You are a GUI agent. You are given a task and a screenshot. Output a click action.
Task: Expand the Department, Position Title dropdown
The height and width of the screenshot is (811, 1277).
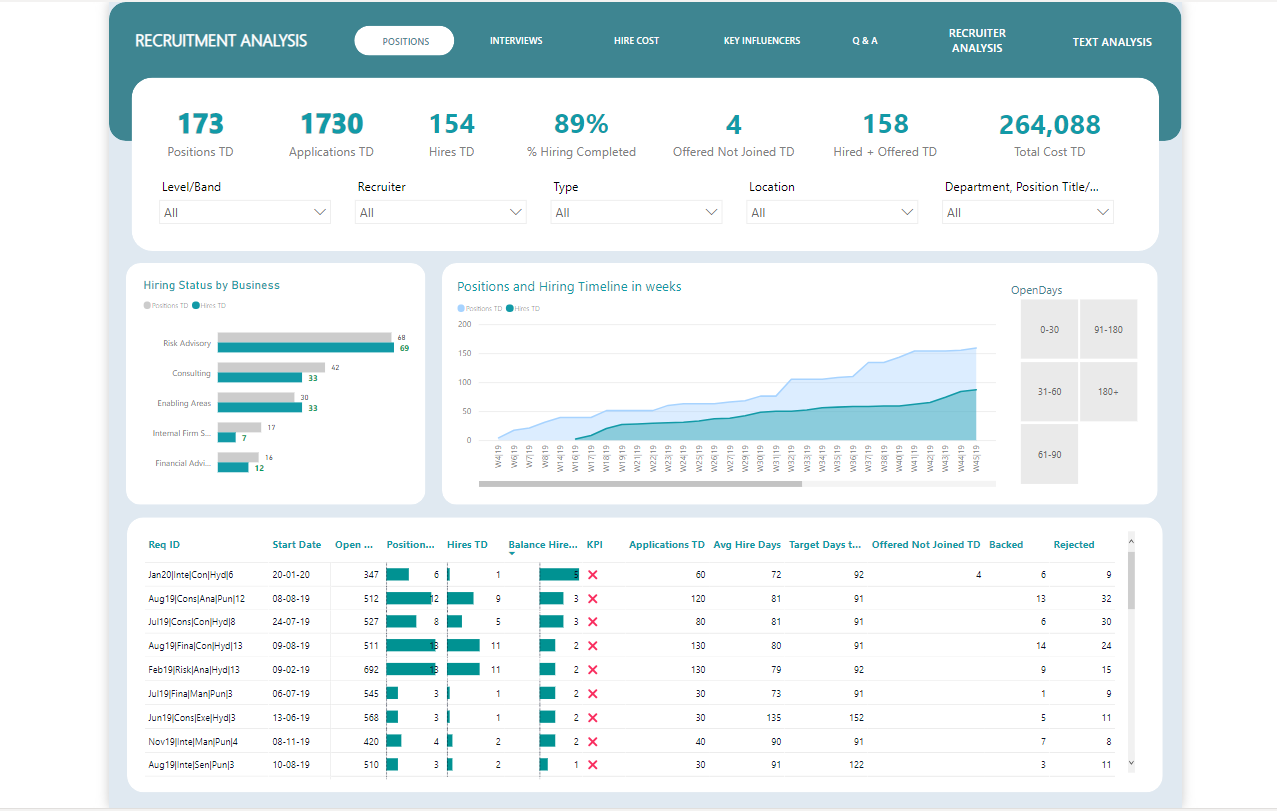1028,212
